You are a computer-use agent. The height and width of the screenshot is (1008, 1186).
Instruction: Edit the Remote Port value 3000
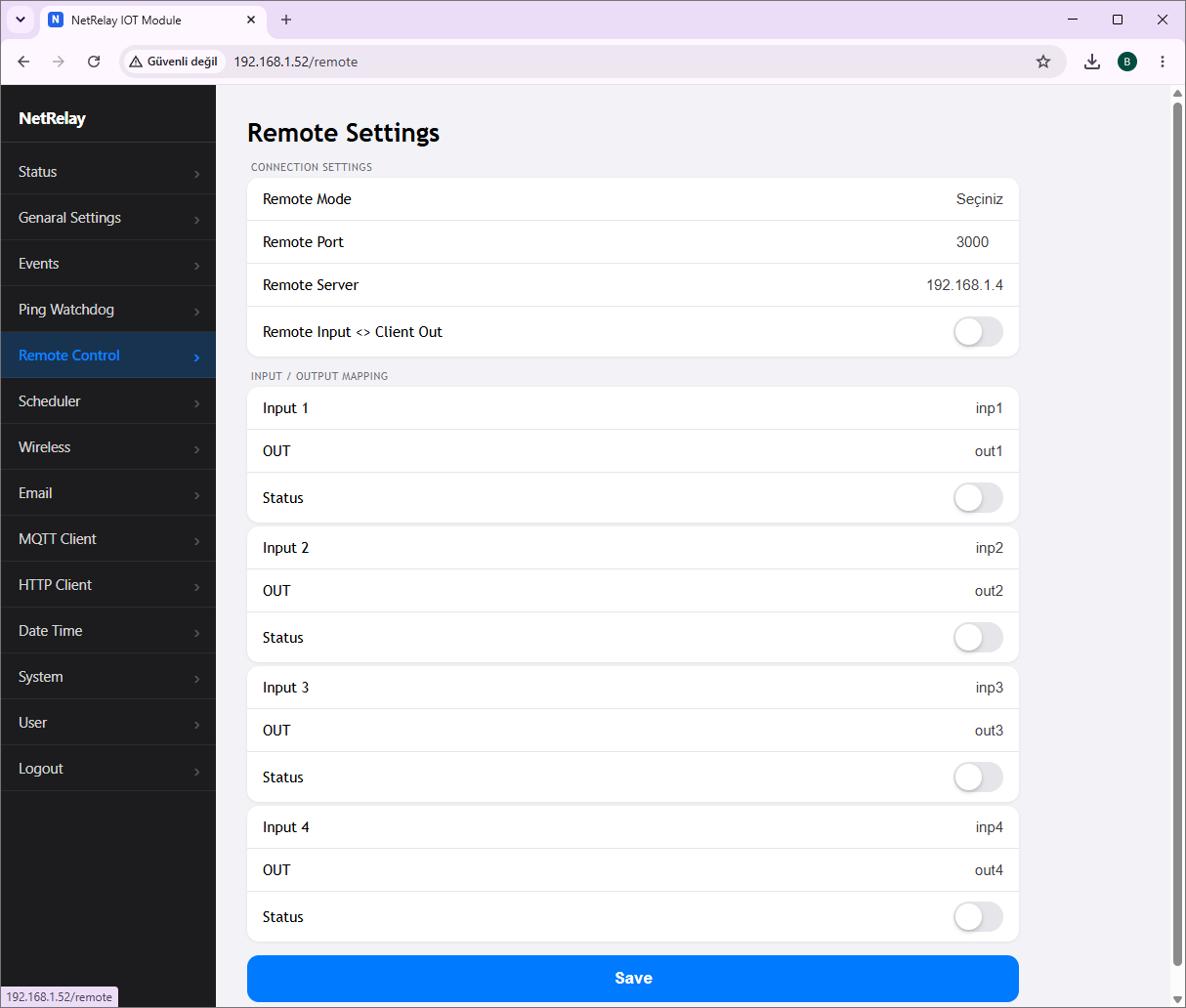pos(972,242)
